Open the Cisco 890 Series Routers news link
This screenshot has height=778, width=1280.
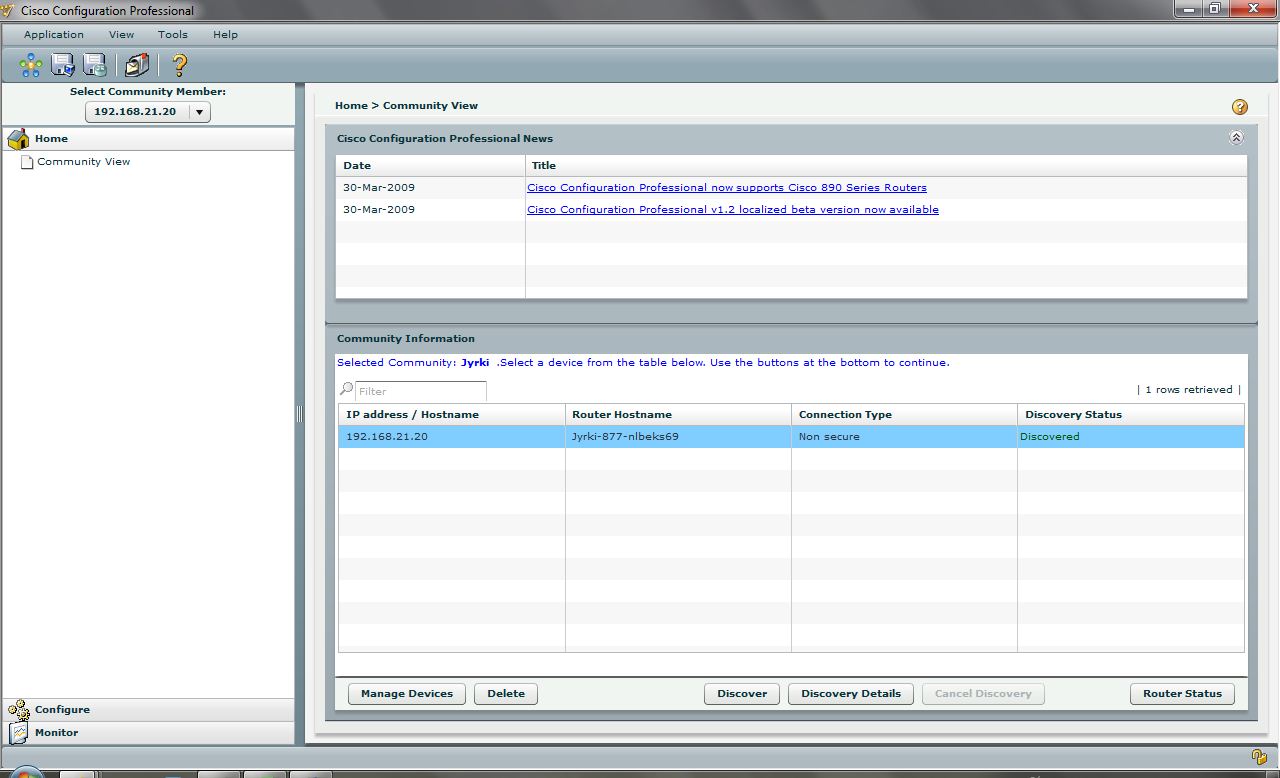coord(727,188)
